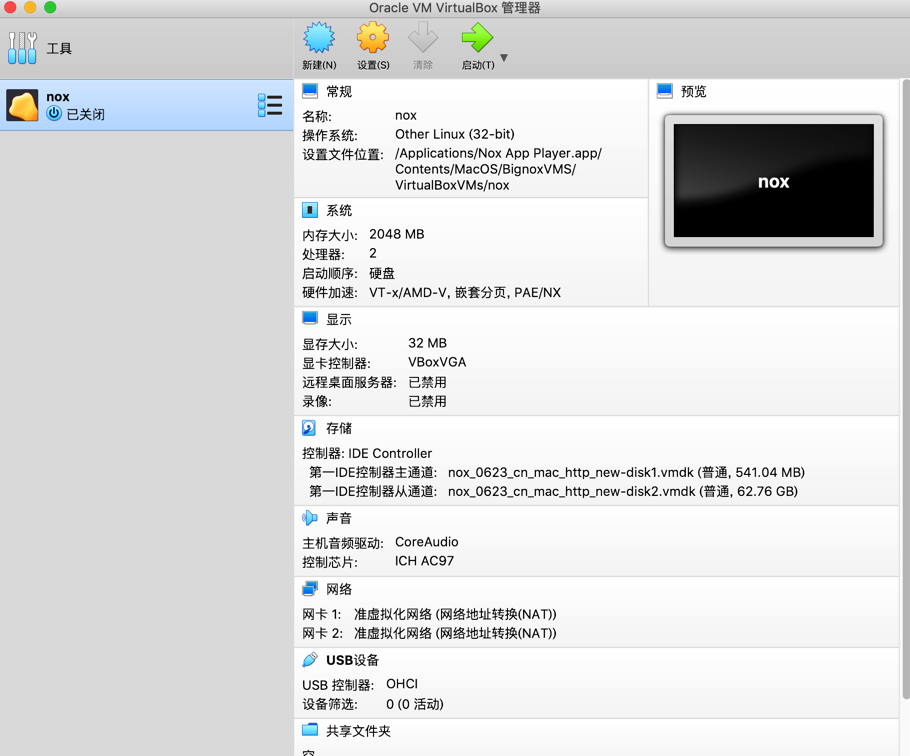Open 设置(S) settings gear icon
Viewport: 910px width, 756px height.
373,38
